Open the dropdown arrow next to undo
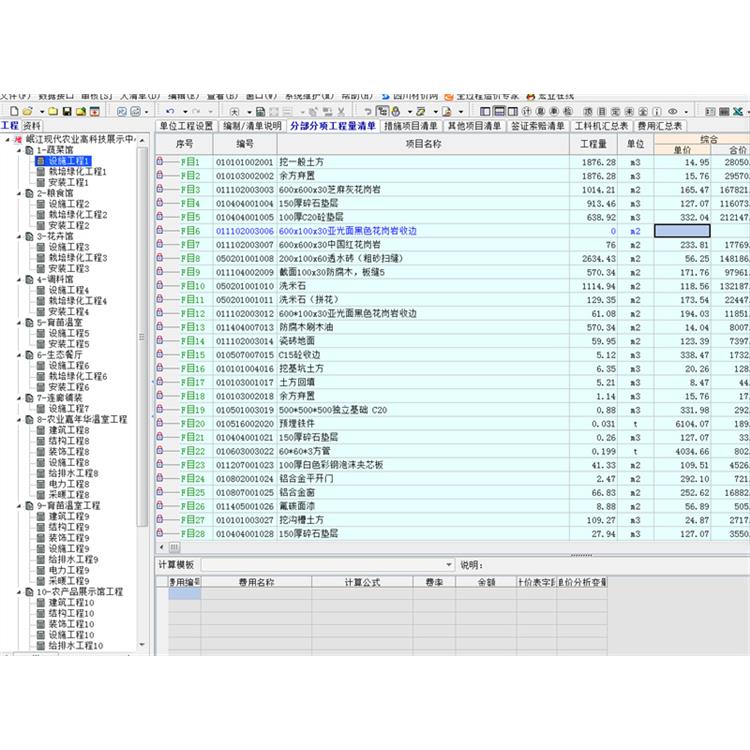The image size is (750, 750). coord(185,112)
